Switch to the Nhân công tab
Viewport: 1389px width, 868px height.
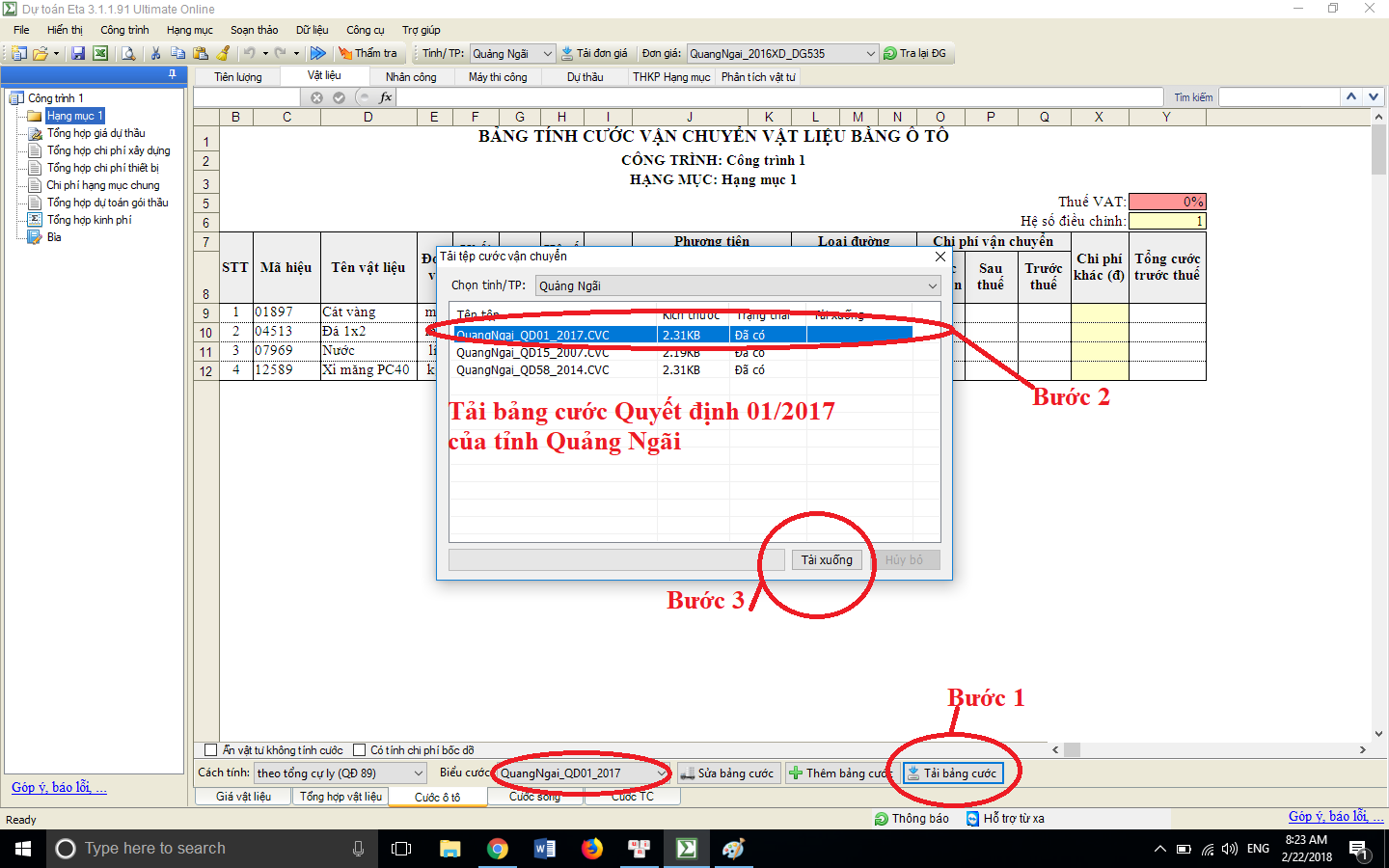[413, 76]
